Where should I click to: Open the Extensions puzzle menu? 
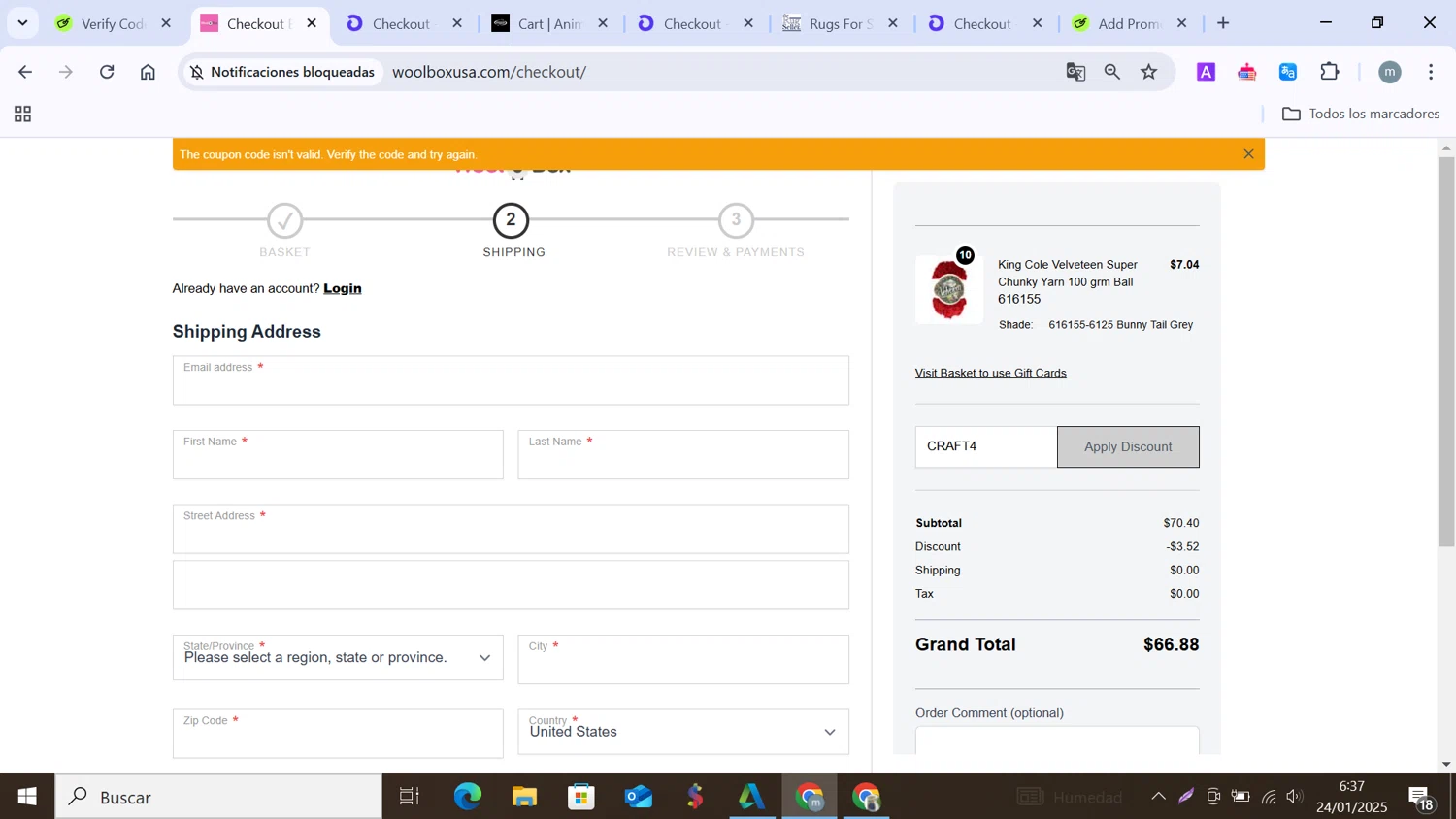[1330, 72]
